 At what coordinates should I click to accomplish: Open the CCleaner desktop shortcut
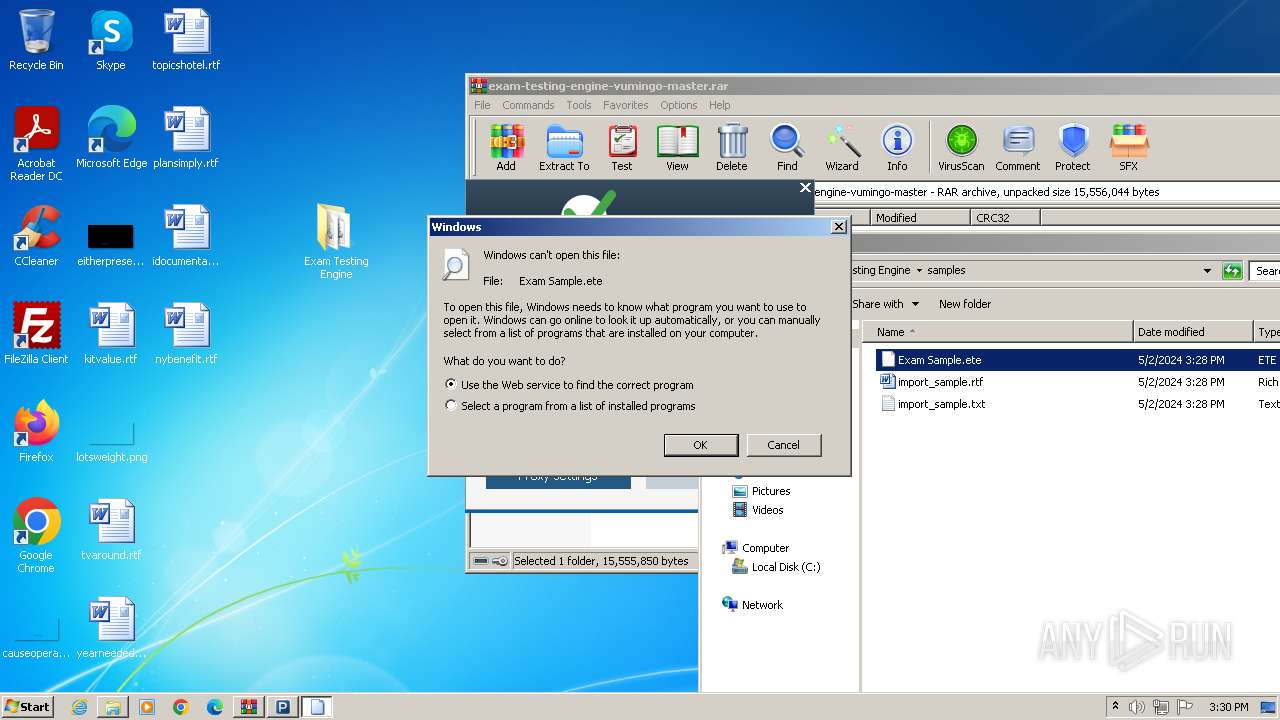tap(36, 236)
